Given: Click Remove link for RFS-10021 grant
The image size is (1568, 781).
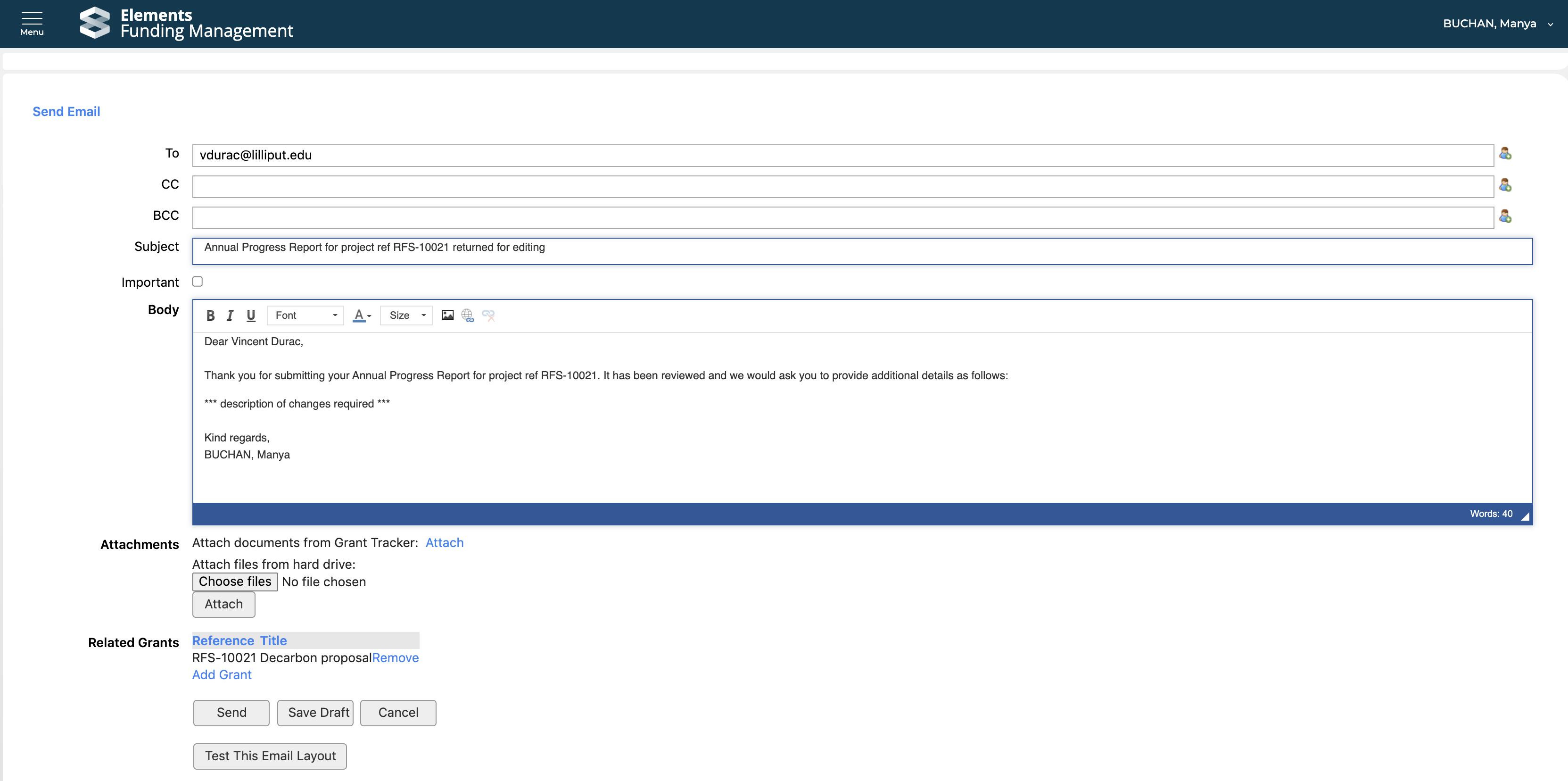Looking at the screenshot, I should coord(395,657).
